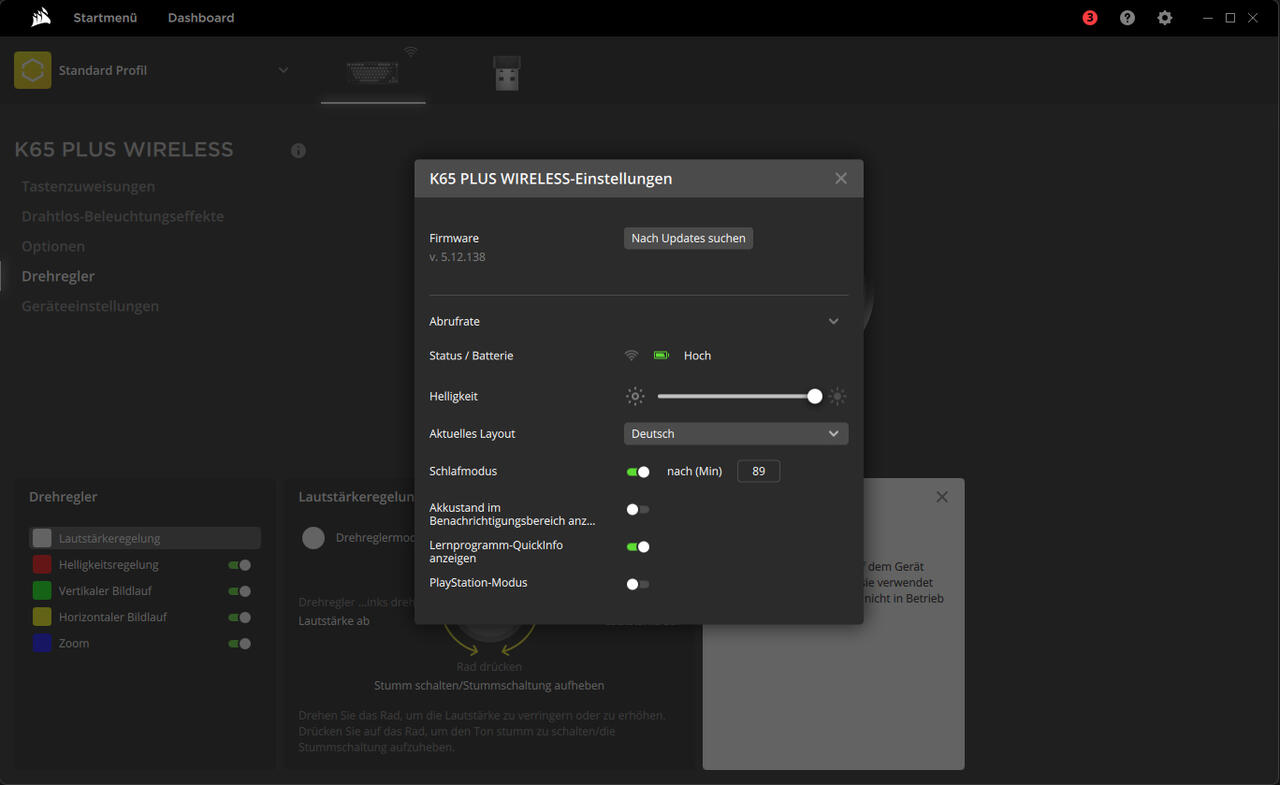Click the blue Zoom color square

coord(42,643)
